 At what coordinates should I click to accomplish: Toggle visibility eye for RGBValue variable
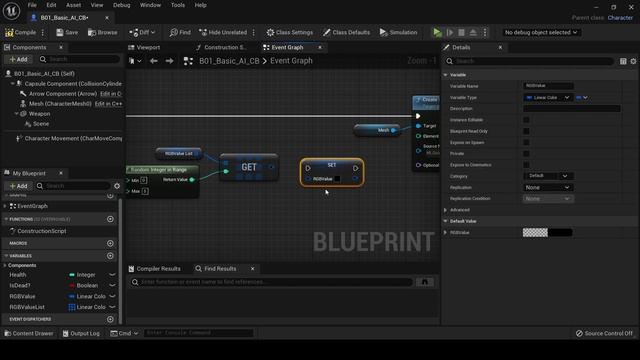point(112,296)
